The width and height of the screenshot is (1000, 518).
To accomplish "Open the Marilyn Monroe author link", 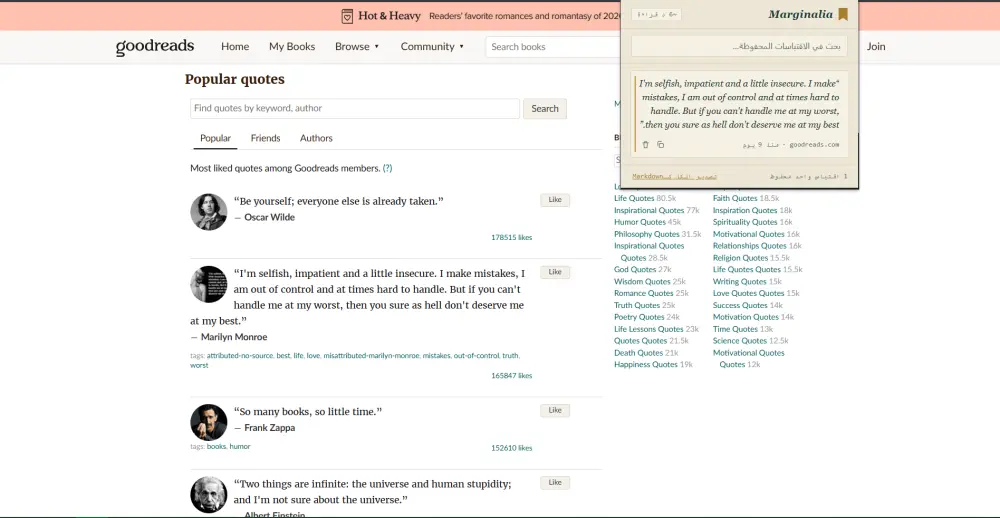I will coord(233,337).
